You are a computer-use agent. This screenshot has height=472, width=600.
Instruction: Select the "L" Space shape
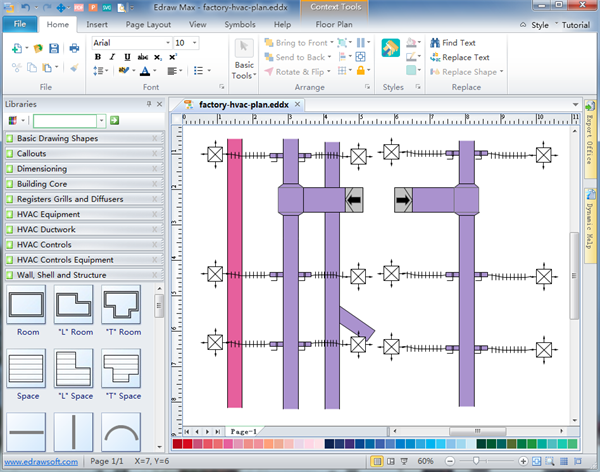click(x=74, y=367)
